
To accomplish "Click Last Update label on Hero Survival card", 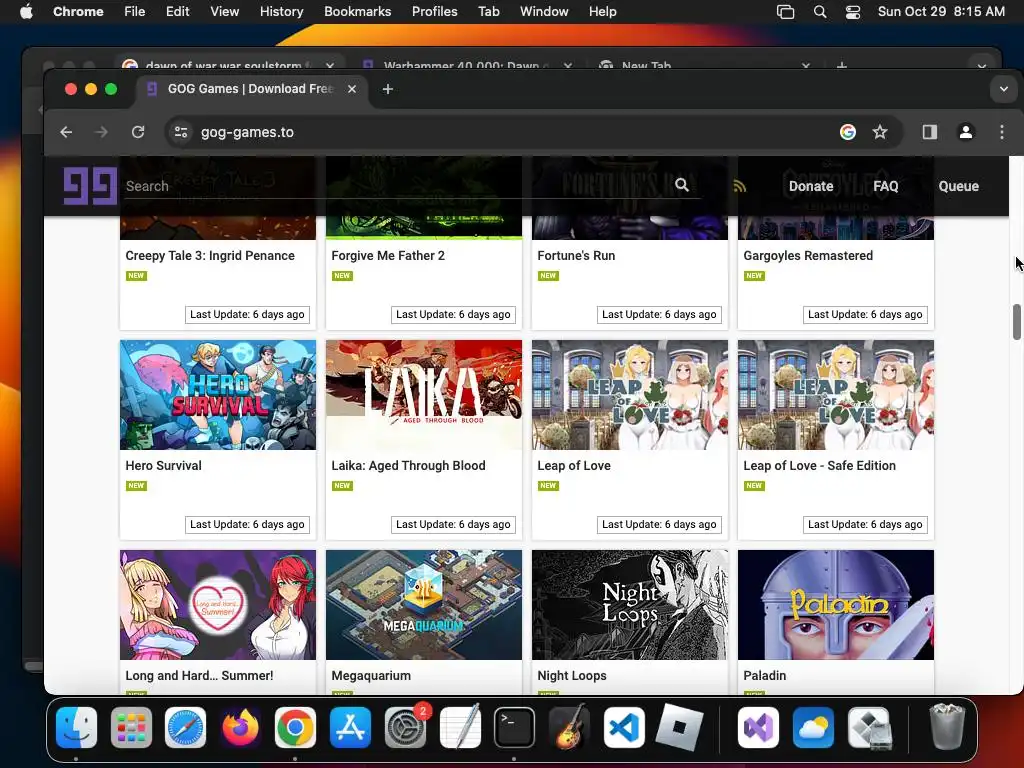I will pos(248,524).
